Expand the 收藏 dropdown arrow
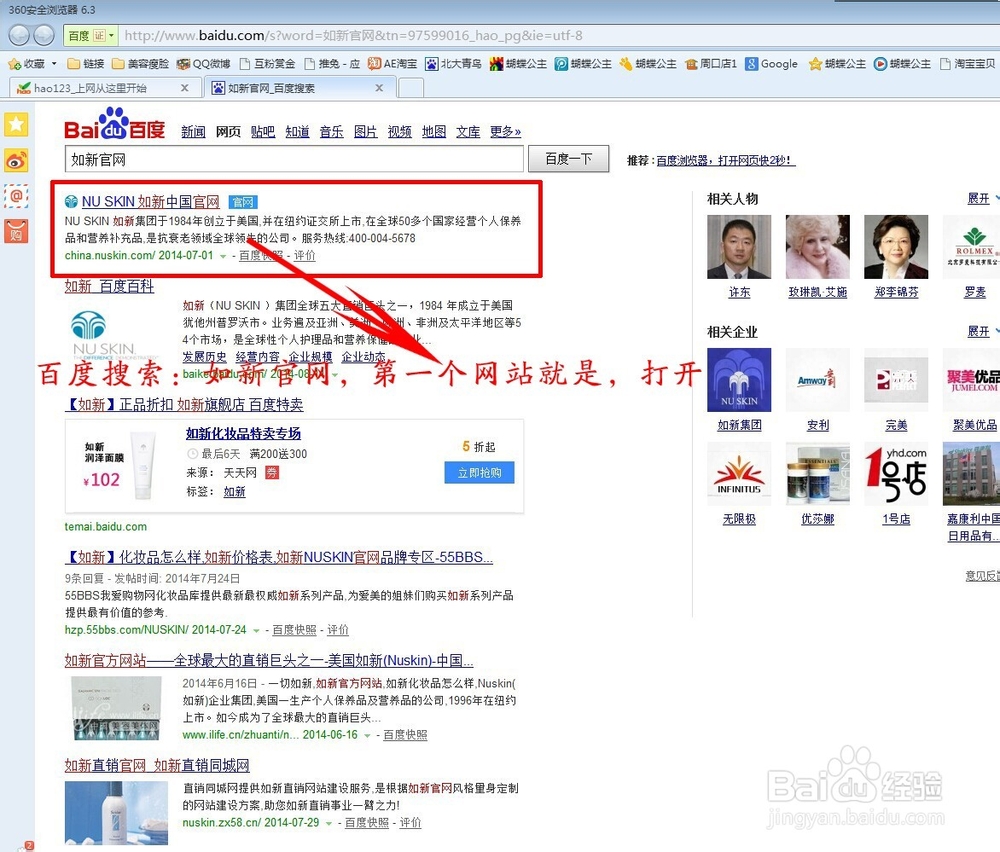The width and height of the screenshot is (1000, 852). (54, 64)
